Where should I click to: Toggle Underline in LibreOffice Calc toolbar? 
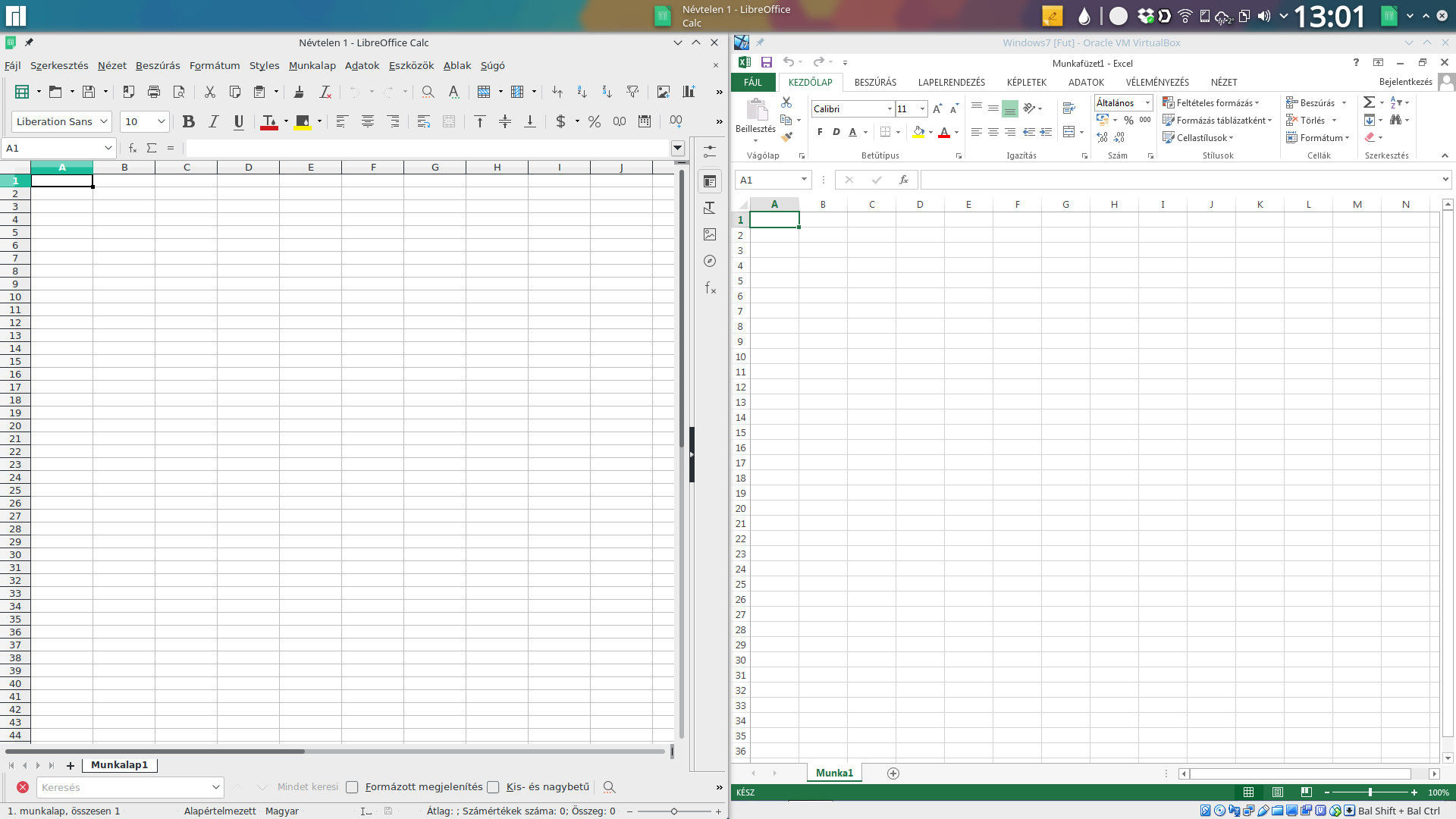point(239,121)
